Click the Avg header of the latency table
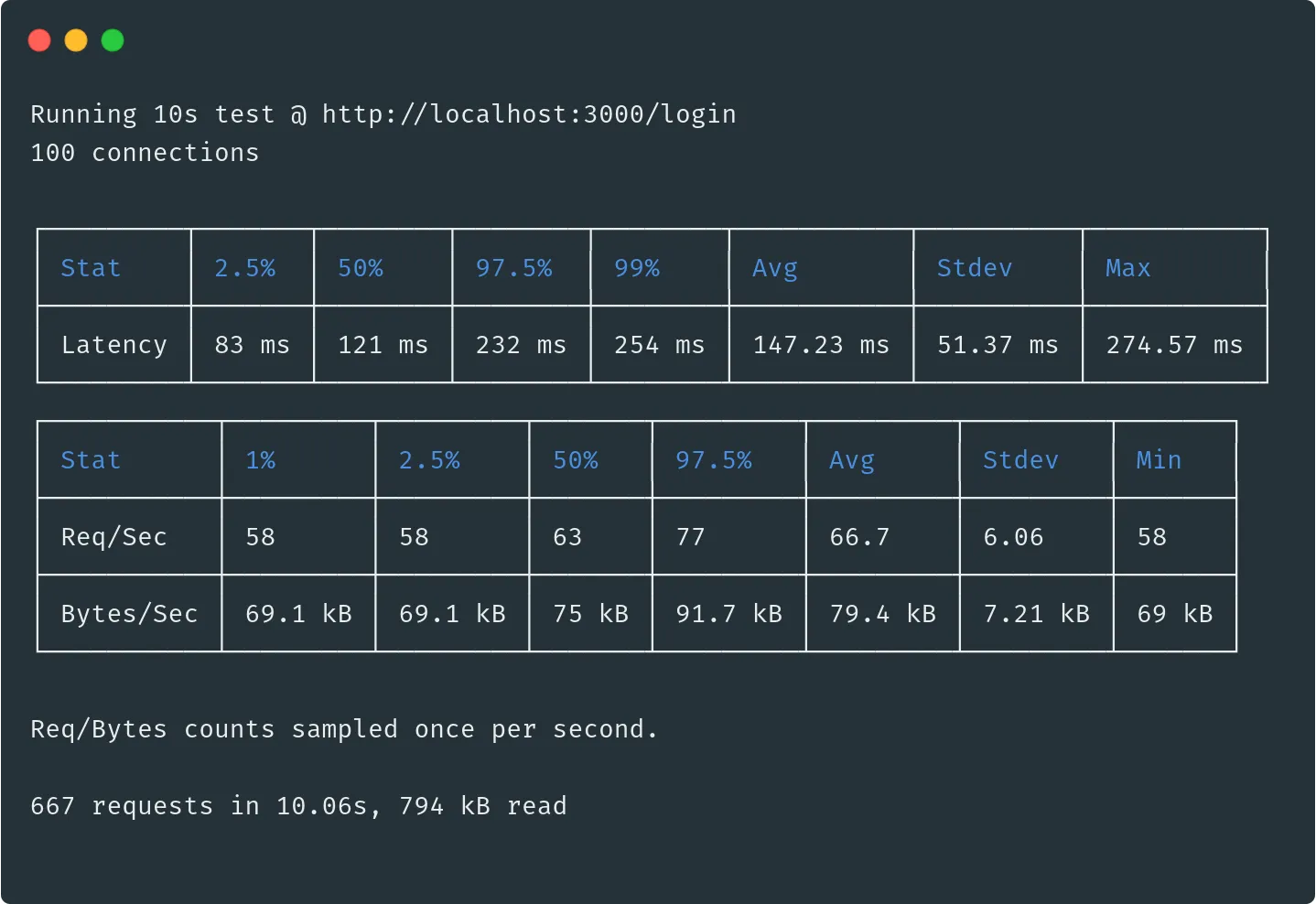 [774, 267]
